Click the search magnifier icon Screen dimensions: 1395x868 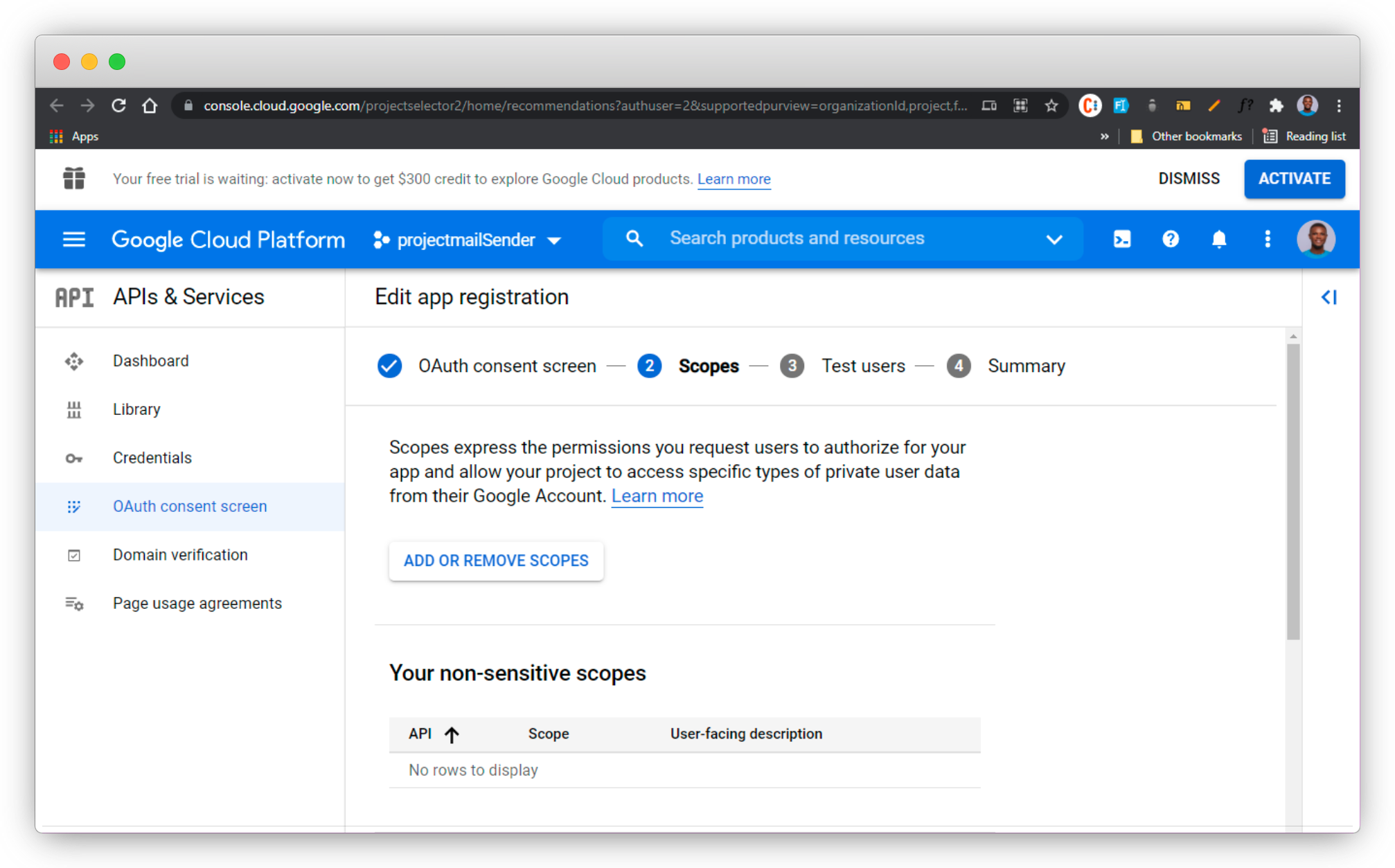[634, 238]
